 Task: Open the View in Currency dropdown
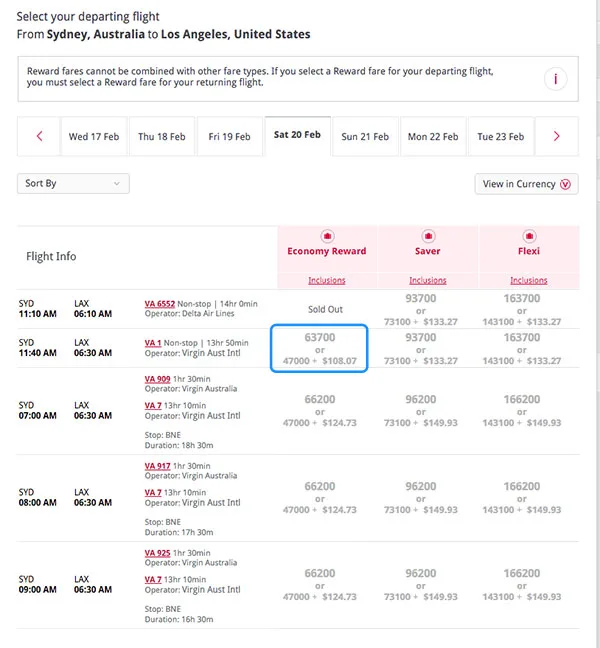coord(526,184)
